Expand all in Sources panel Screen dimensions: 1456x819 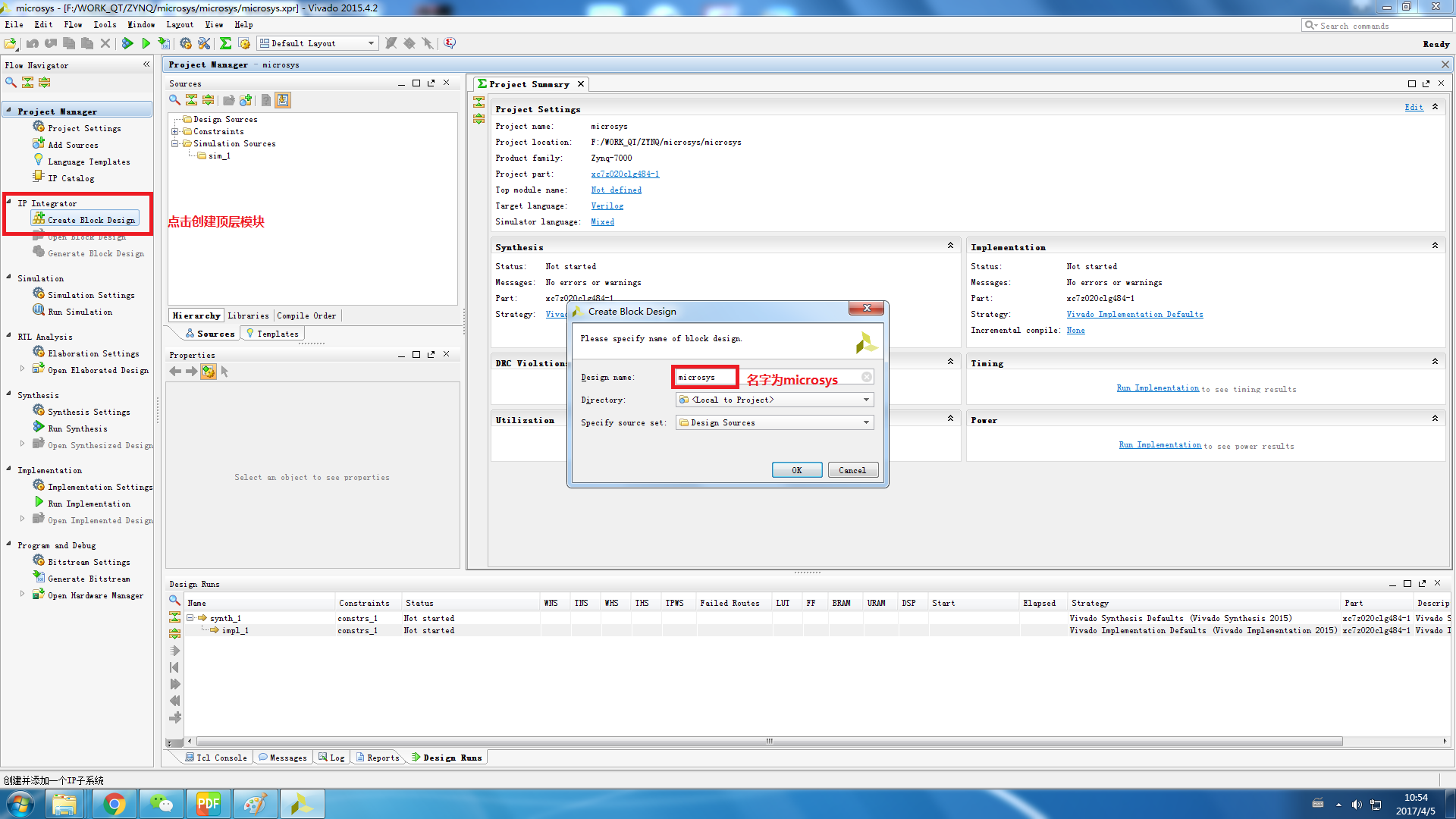(208, 99)
